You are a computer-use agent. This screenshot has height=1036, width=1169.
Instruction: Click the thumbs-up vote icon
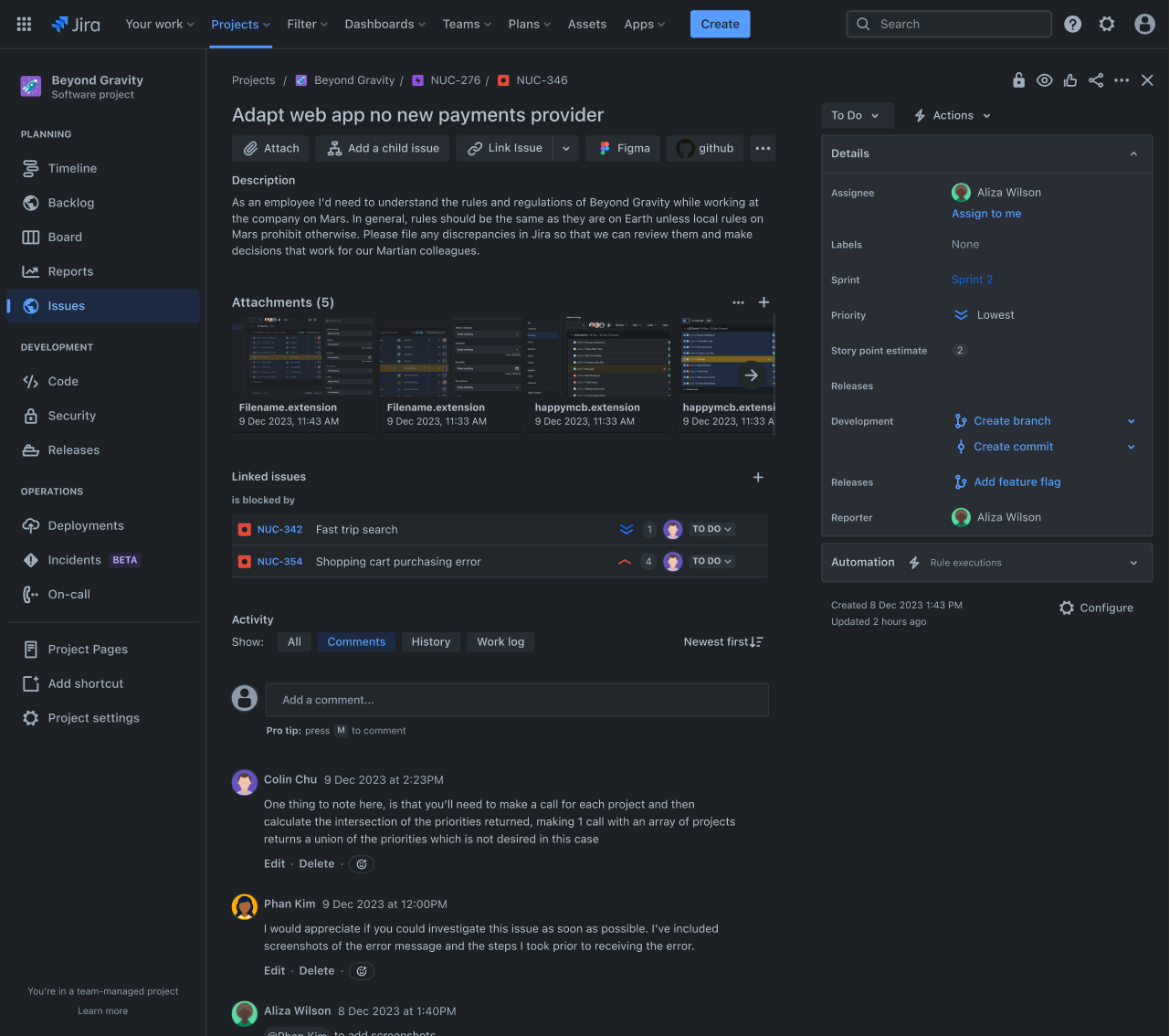[x=1070, y=80]
